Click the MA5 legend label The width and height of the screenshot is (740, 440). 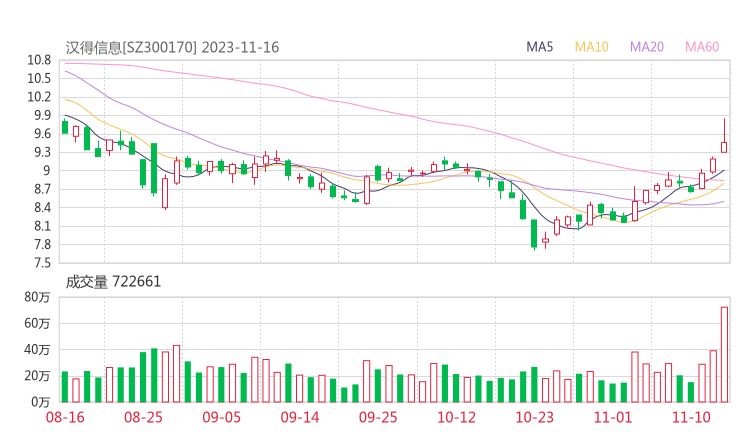(x=539, y=47)
